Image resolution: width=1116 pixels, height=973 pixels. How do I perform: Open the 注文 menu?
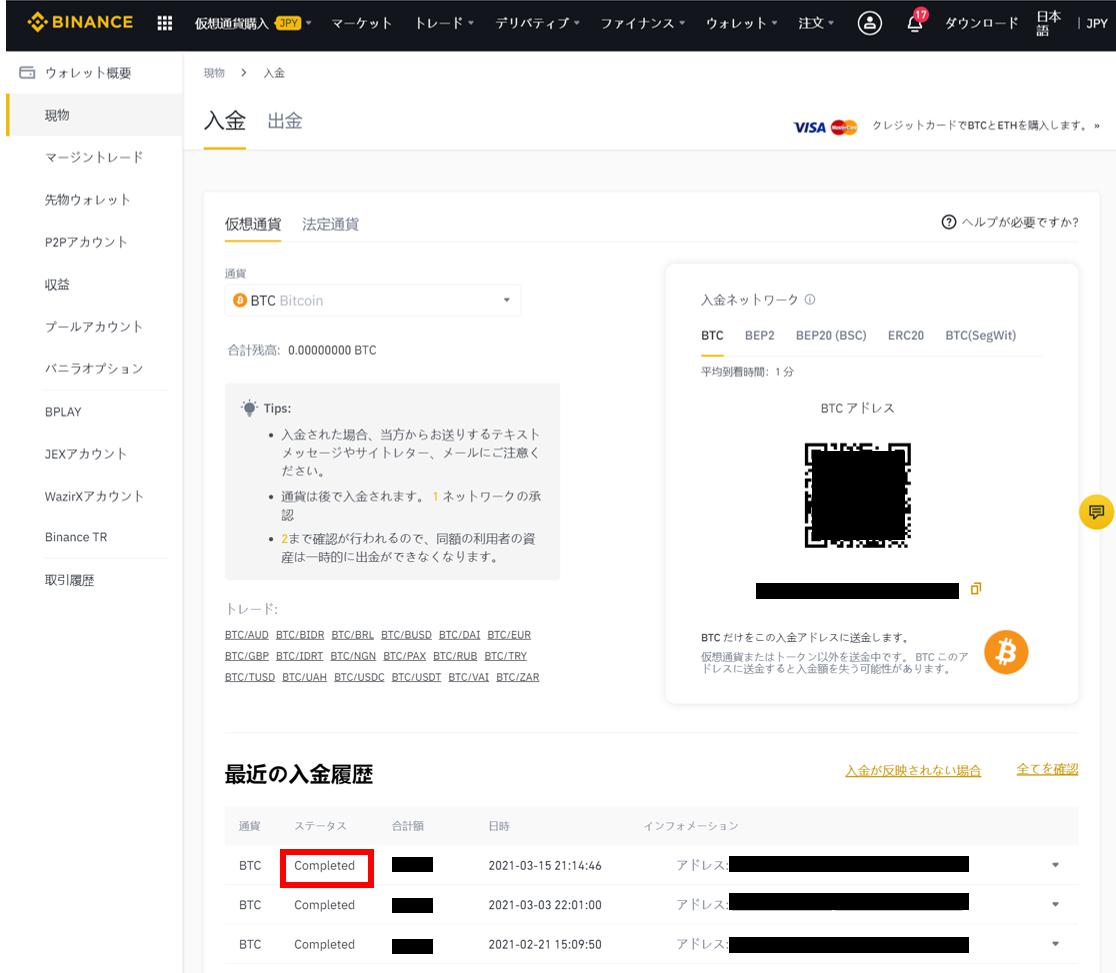pos(816,23)
